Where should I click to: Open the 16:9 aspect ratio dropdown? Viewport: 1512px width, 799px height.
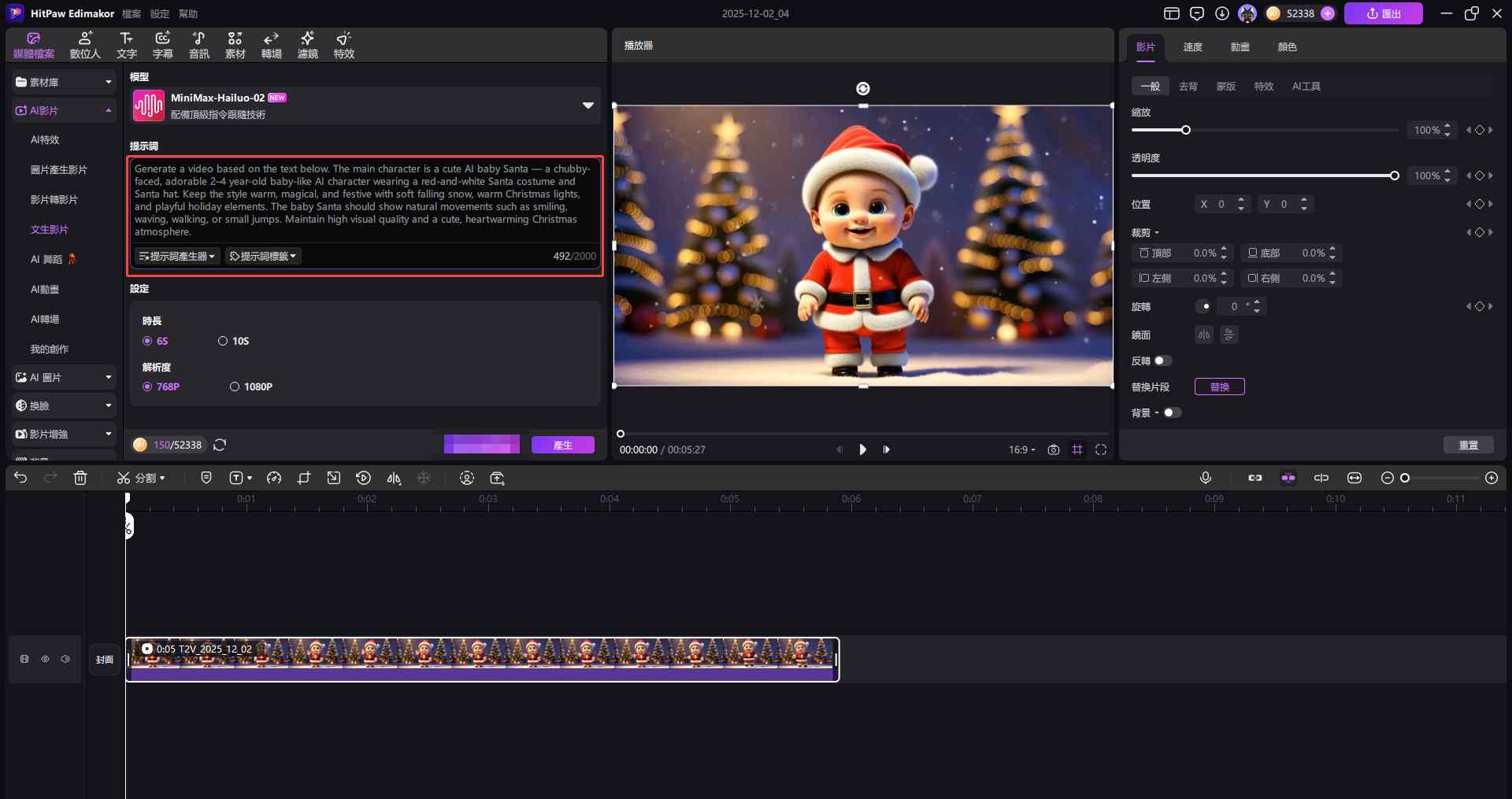(x=1021, y=449)
